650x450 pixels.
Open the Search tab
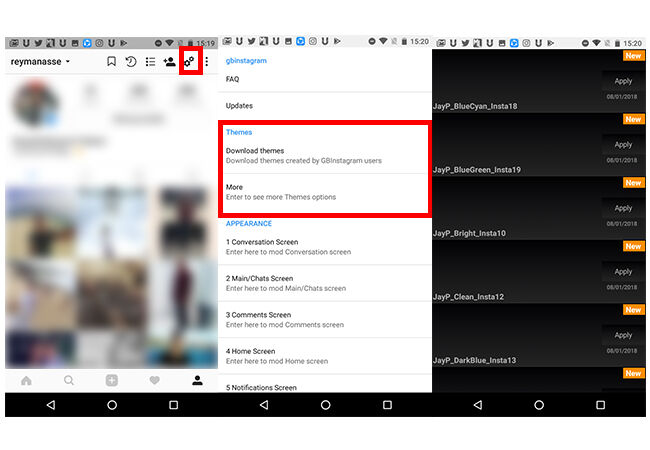click(x=69, y=380)
